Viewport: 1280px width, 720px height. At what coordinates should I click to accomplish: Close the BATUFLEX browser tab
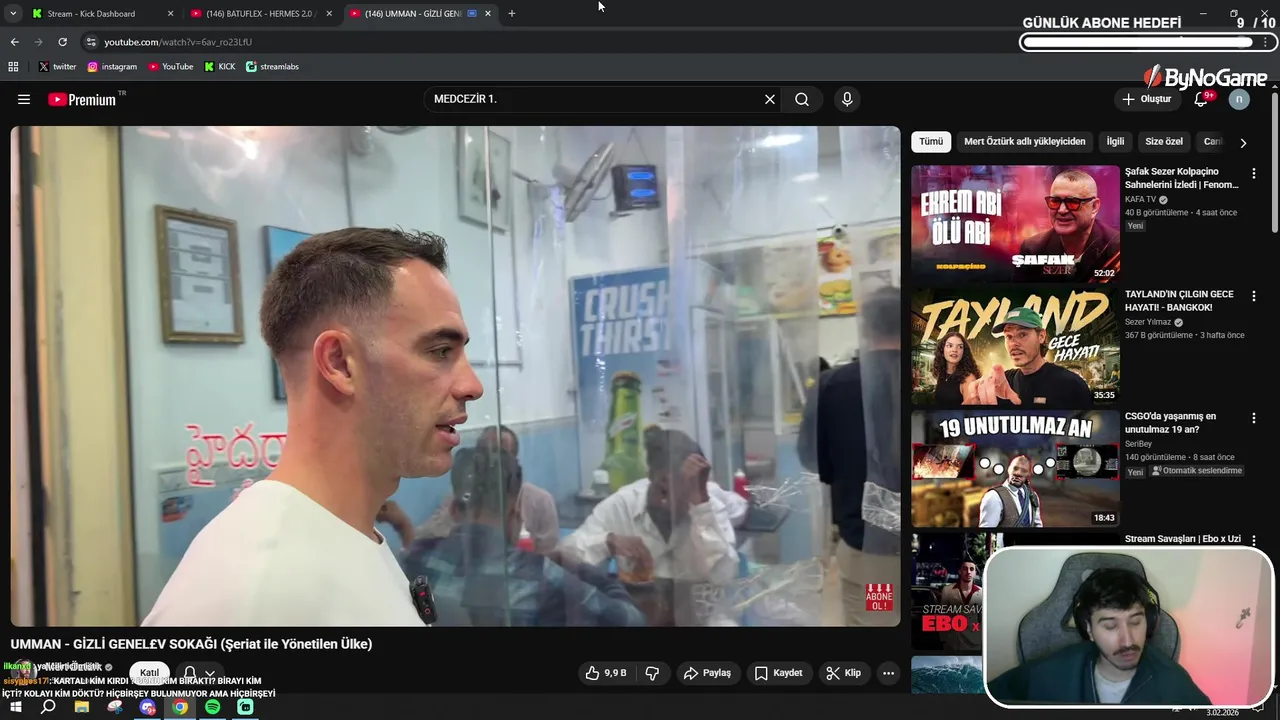[329, 14]
